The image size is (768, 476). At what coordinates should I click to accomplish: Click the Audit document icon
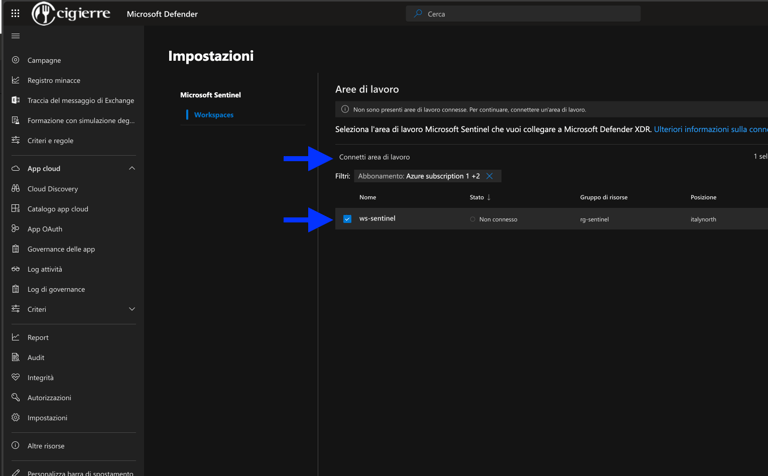(x=16, y=357)
